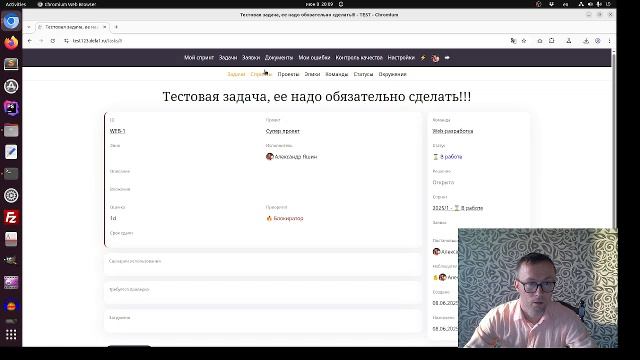Reload the current page
Screen dimensions: 640x360
click(x=53, y=41)
